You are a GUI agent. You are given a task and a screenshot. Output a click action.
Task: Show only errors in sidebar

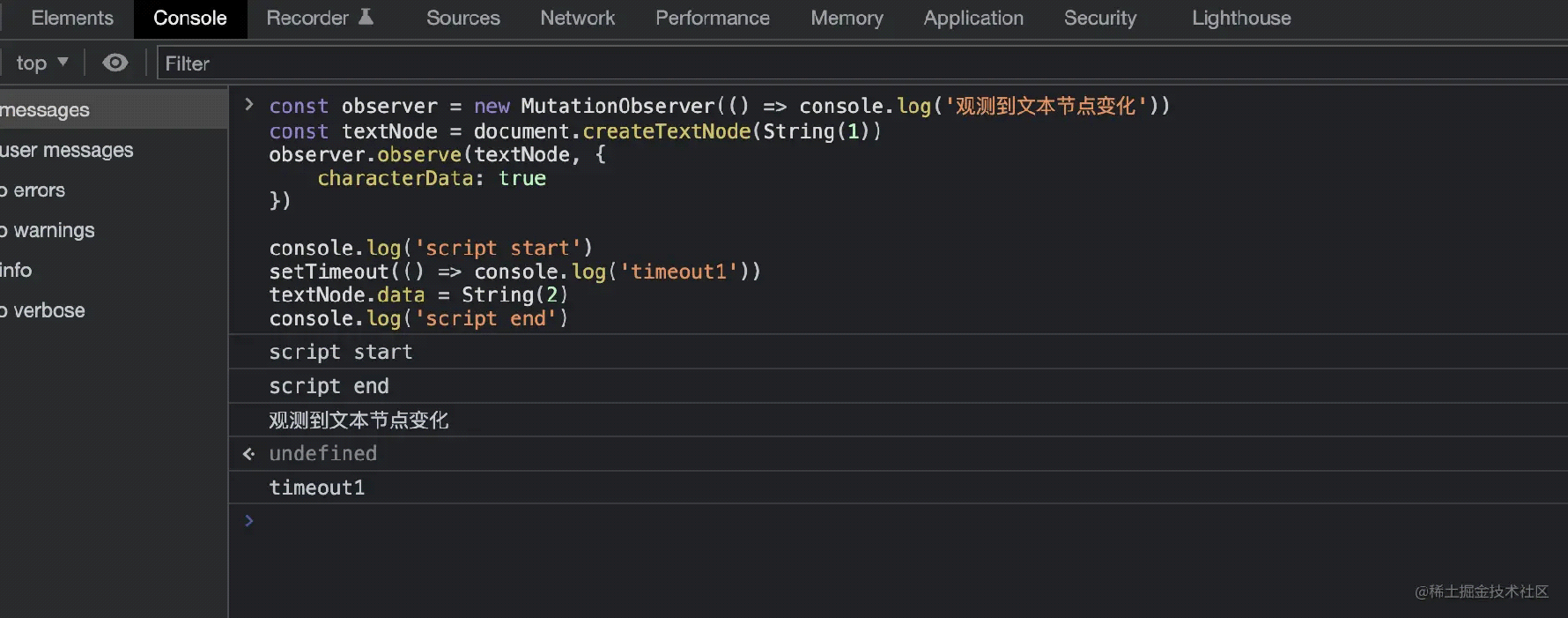point(39,190)
